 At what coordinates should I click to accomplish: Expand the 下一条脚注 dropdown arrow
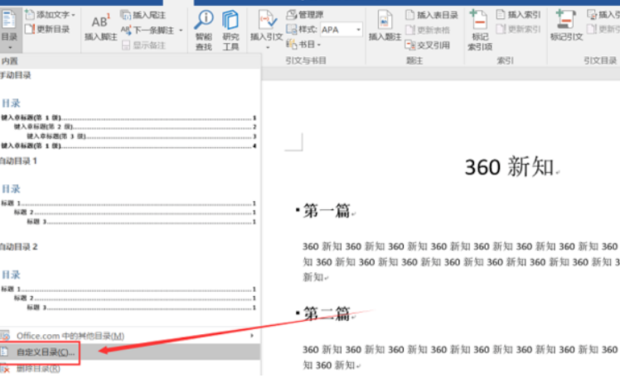181,30
